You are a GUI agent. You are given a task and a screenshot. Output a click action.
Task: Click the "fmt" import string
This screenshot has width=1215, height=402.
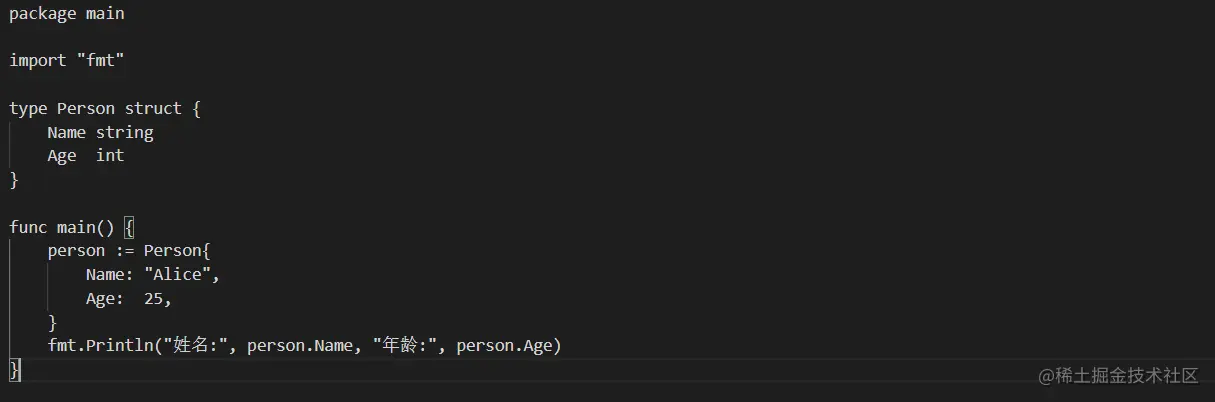[x=99, y=61]
